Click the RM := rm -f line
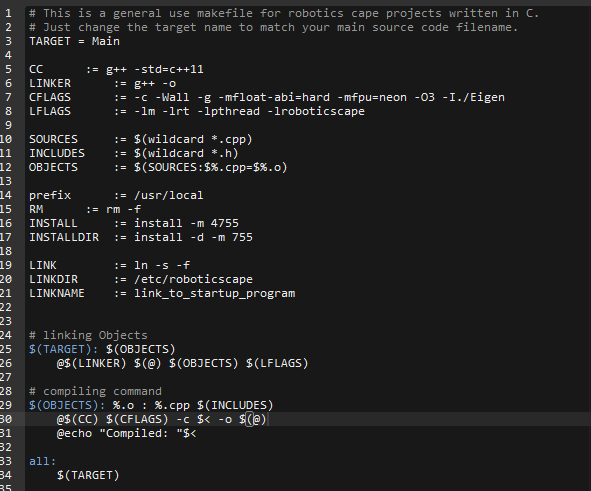Image resolution: width=591 pixels, height=491 pixels. pos(85,209)
